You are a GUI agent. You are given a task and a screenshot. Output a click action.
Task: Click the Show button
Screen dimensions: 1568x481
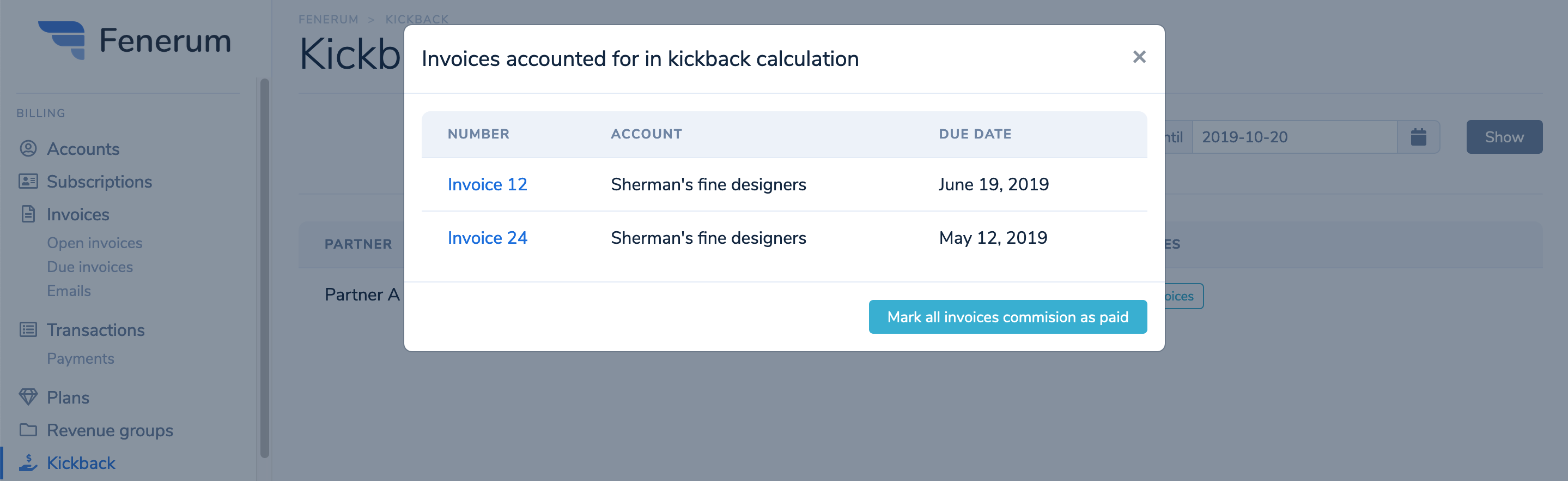tap(1504, 137)
